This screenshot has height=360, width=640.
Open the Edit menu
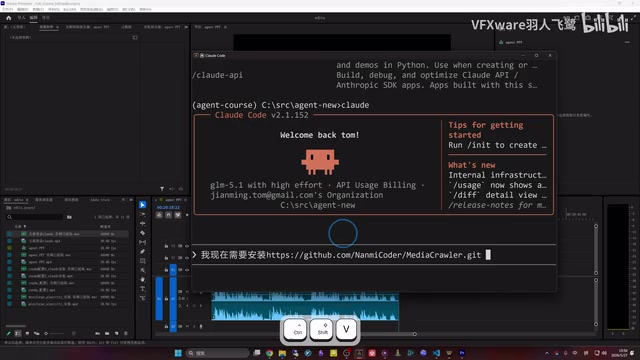(x=22, y=9)
